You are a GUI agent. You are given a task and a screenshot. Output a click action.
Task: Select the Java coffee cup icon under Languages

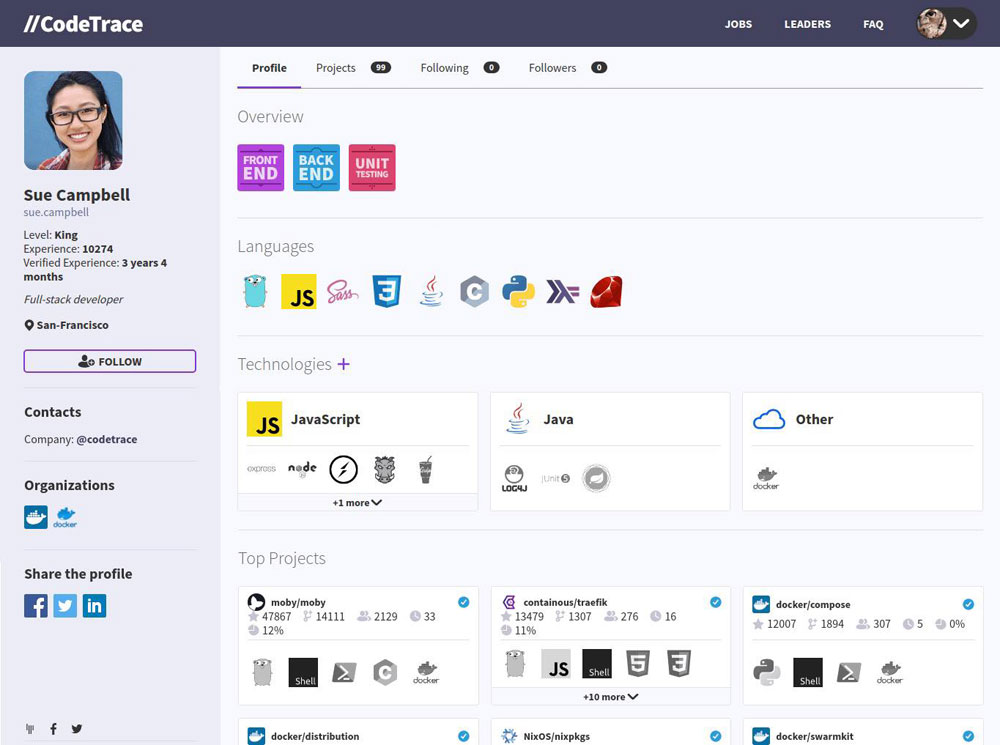tap(431, 291)
